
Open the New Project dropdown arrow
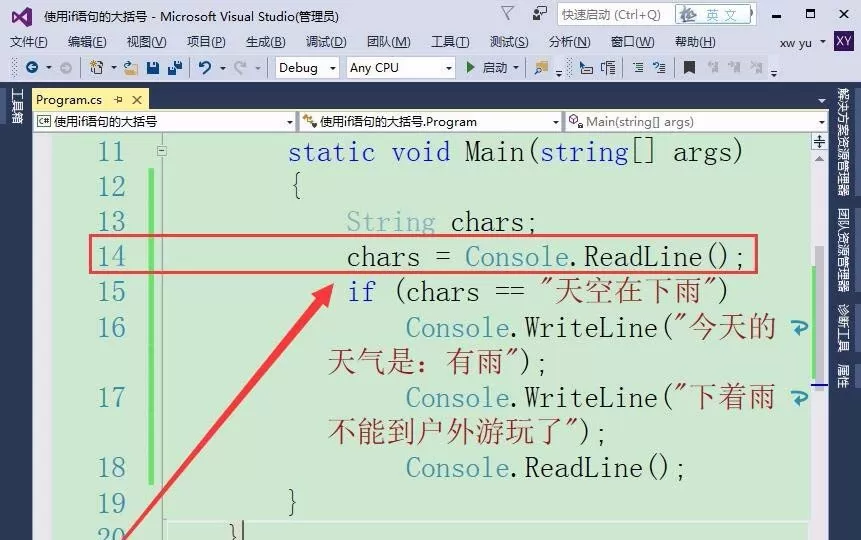click(114, 68)
